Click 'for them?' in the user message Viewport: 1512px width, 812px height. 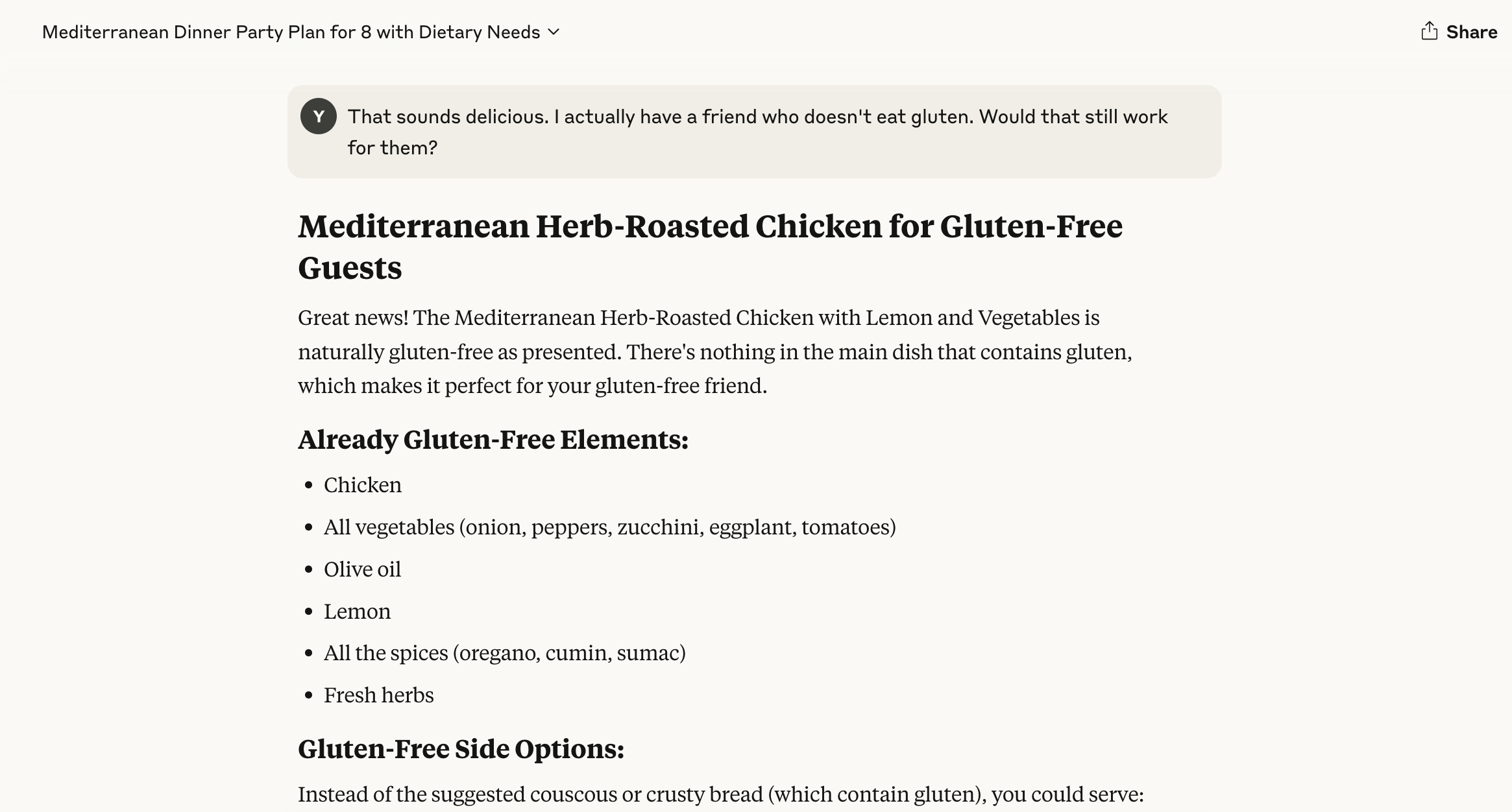click(393, 148)
